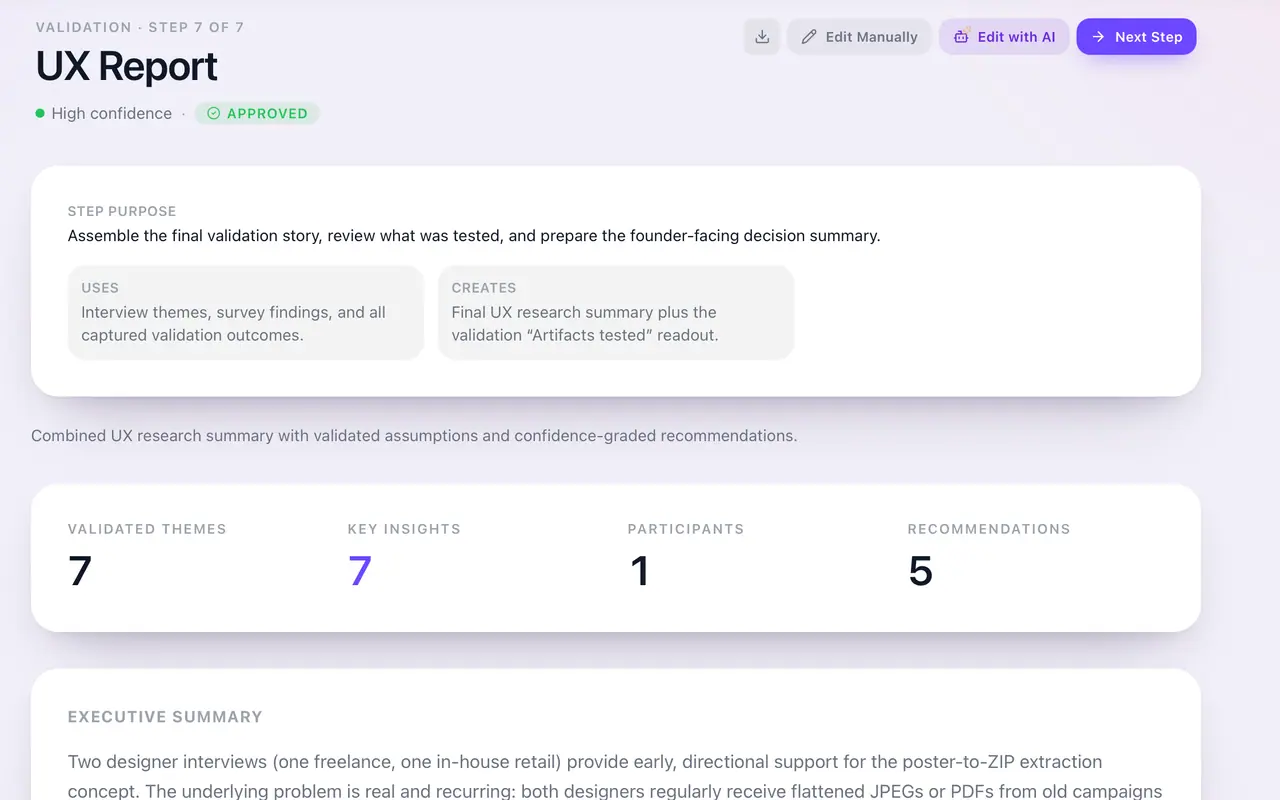
Task: Open Edit with AI
Action: coord(1004,37)
